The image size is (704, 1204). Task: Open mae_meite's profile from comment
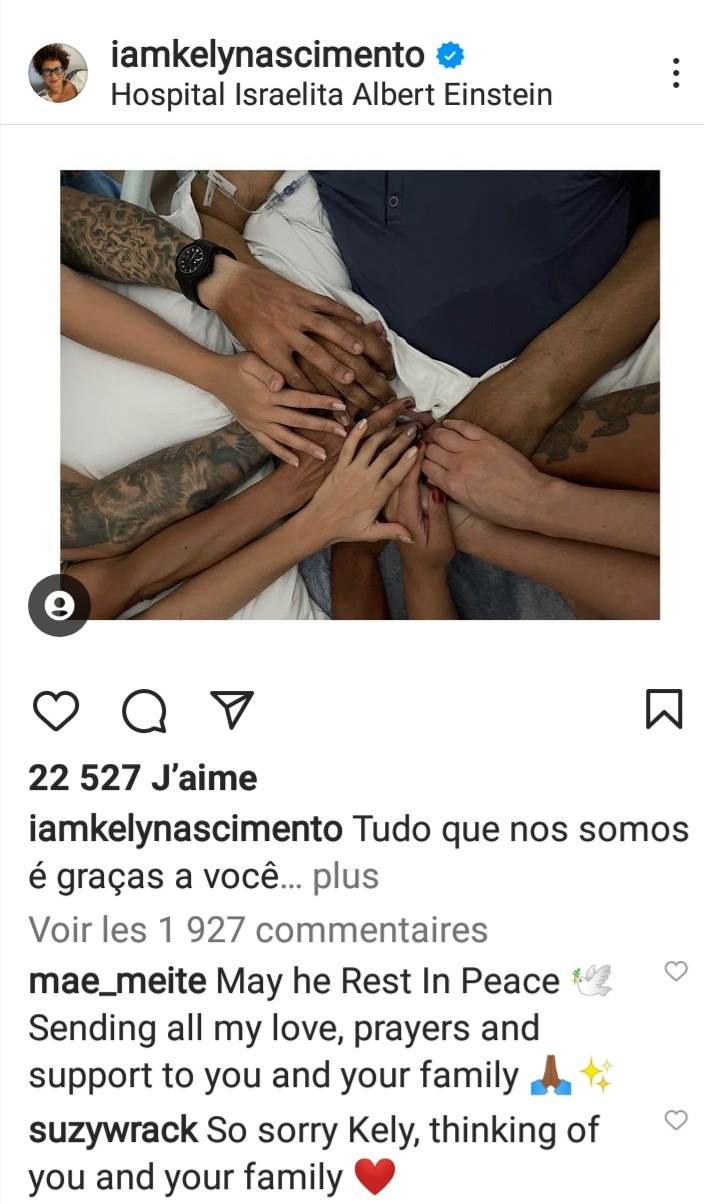tap(118, 982)
